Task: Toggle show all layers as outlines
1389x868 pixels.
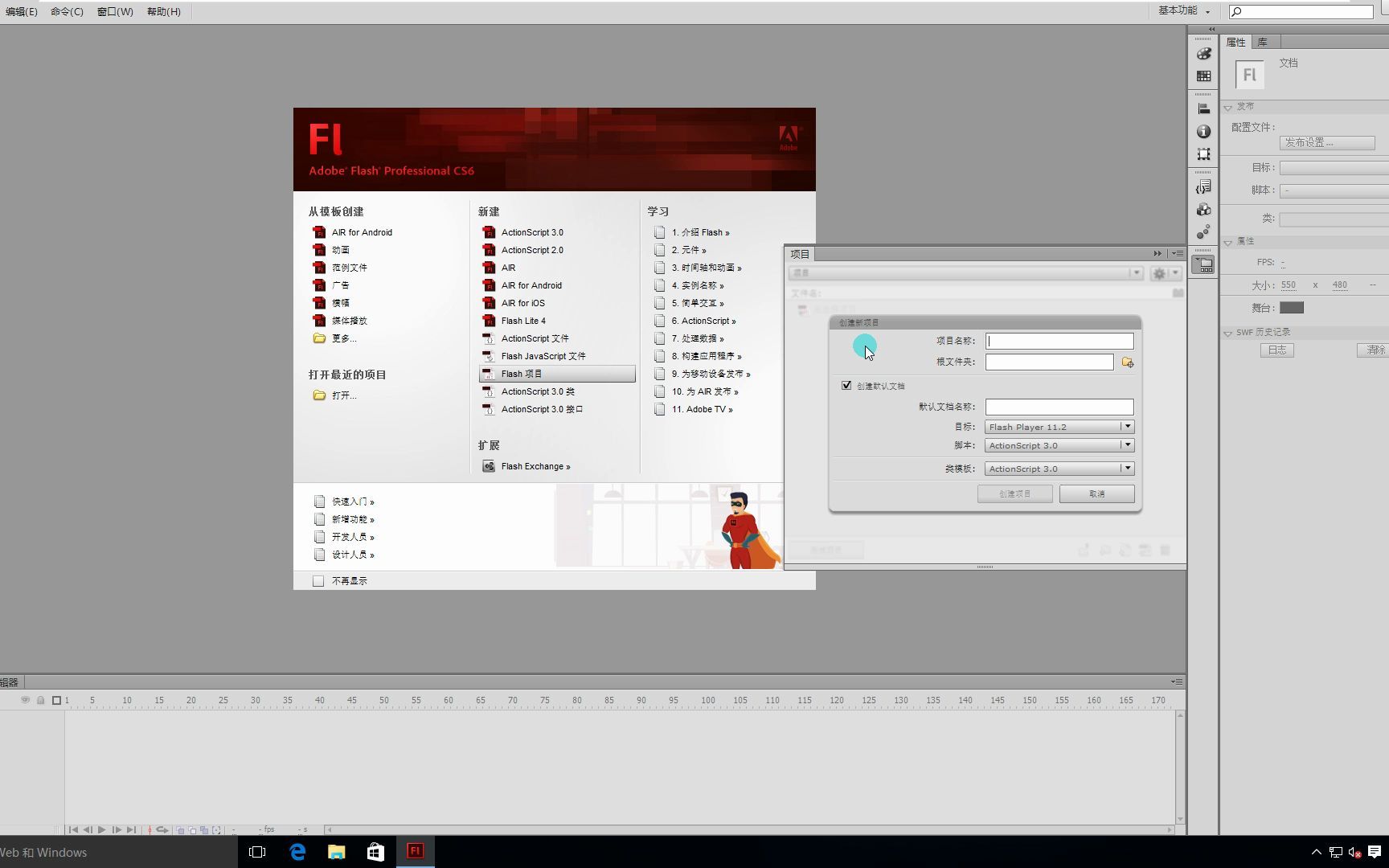Action: tap(56, 700)
